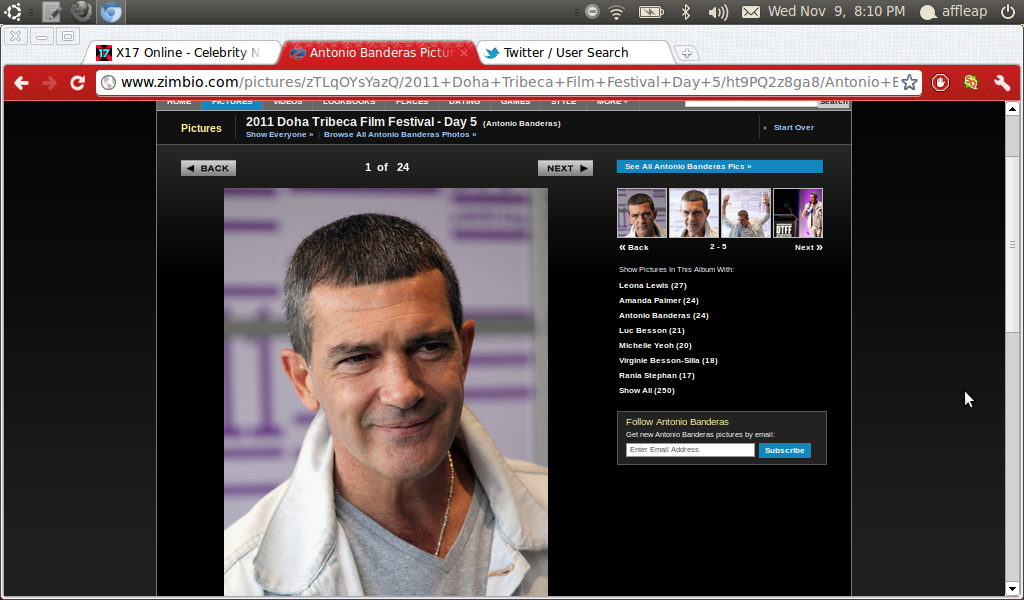This screenshot has height=600, width=1024.
Task: Expand the MORE navigation dropdown
Action: [612, 103]
